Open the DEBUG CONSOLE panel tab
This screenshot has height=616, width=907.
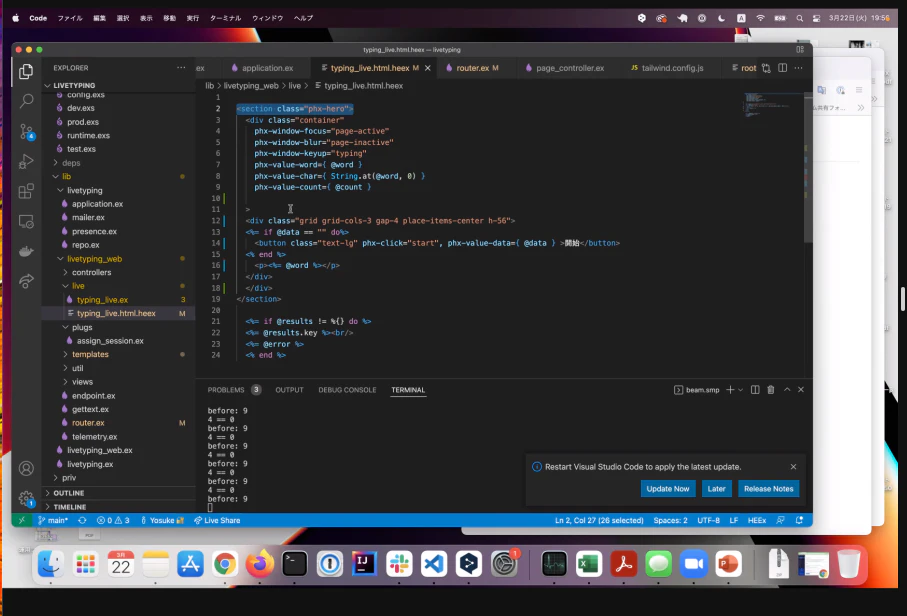coord(347,390)
